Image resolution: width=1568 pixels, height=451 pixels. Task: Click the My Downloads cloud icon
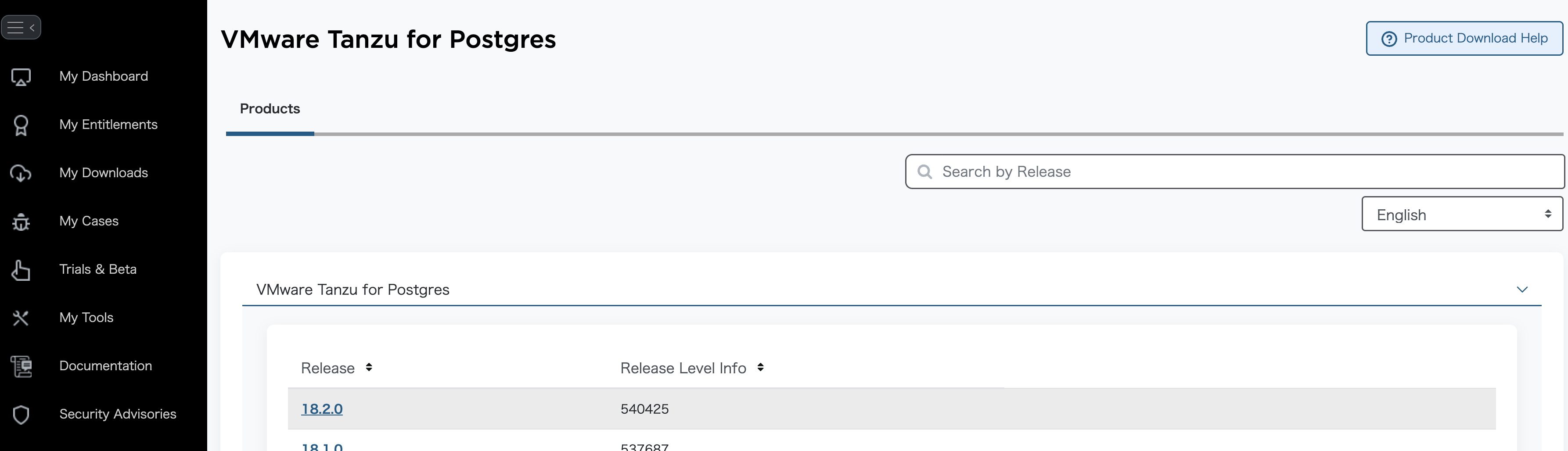coord(21,173)
